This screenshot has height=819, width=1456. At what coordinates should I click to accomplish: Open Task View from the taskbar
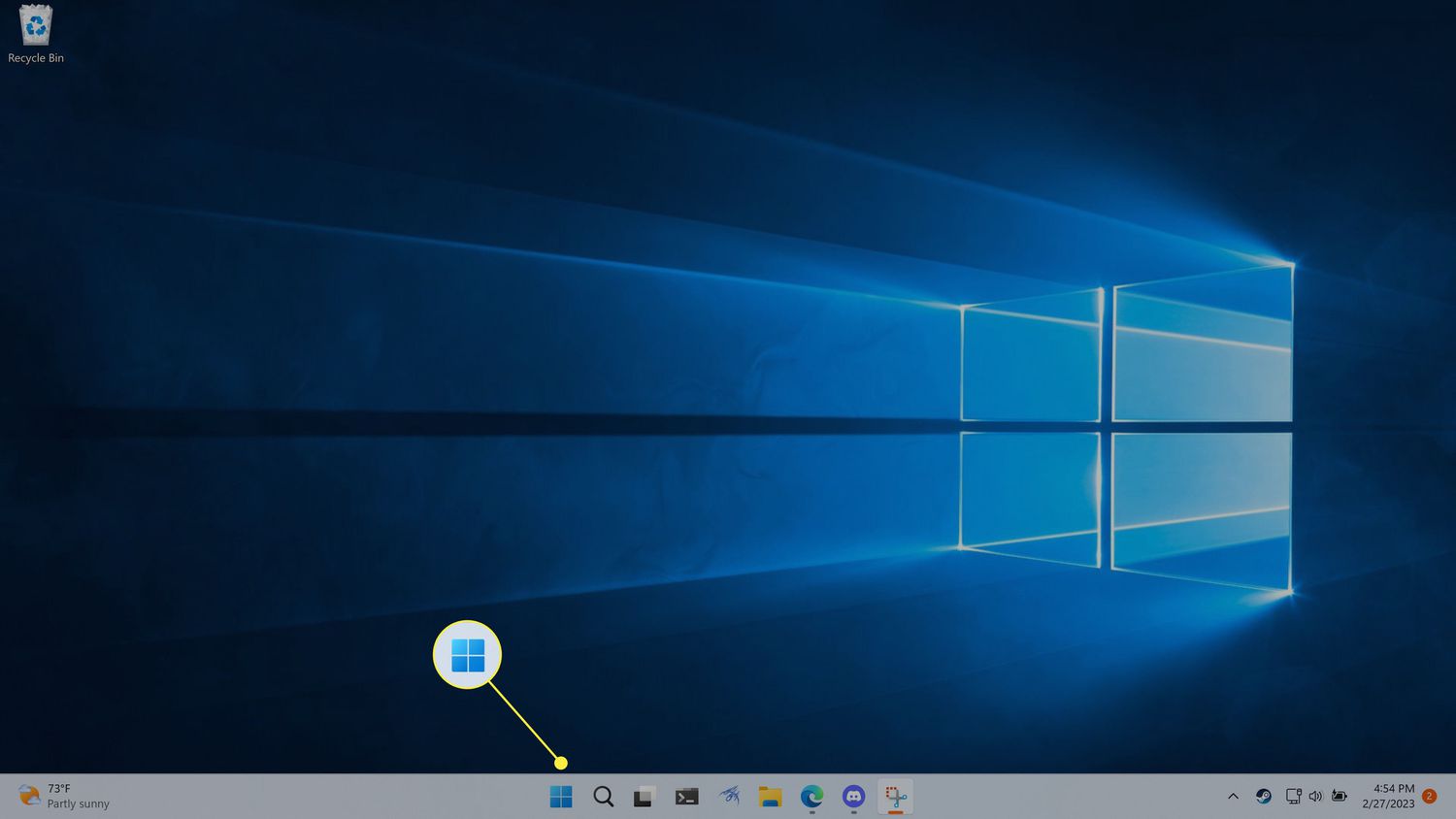point(645,797)
